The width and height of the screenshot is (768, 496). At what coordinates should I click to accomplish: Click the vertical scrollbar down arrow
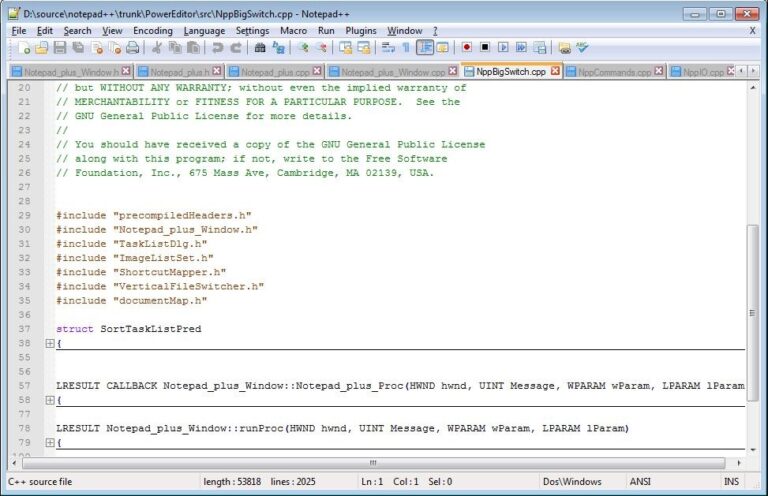pos(753,449)
